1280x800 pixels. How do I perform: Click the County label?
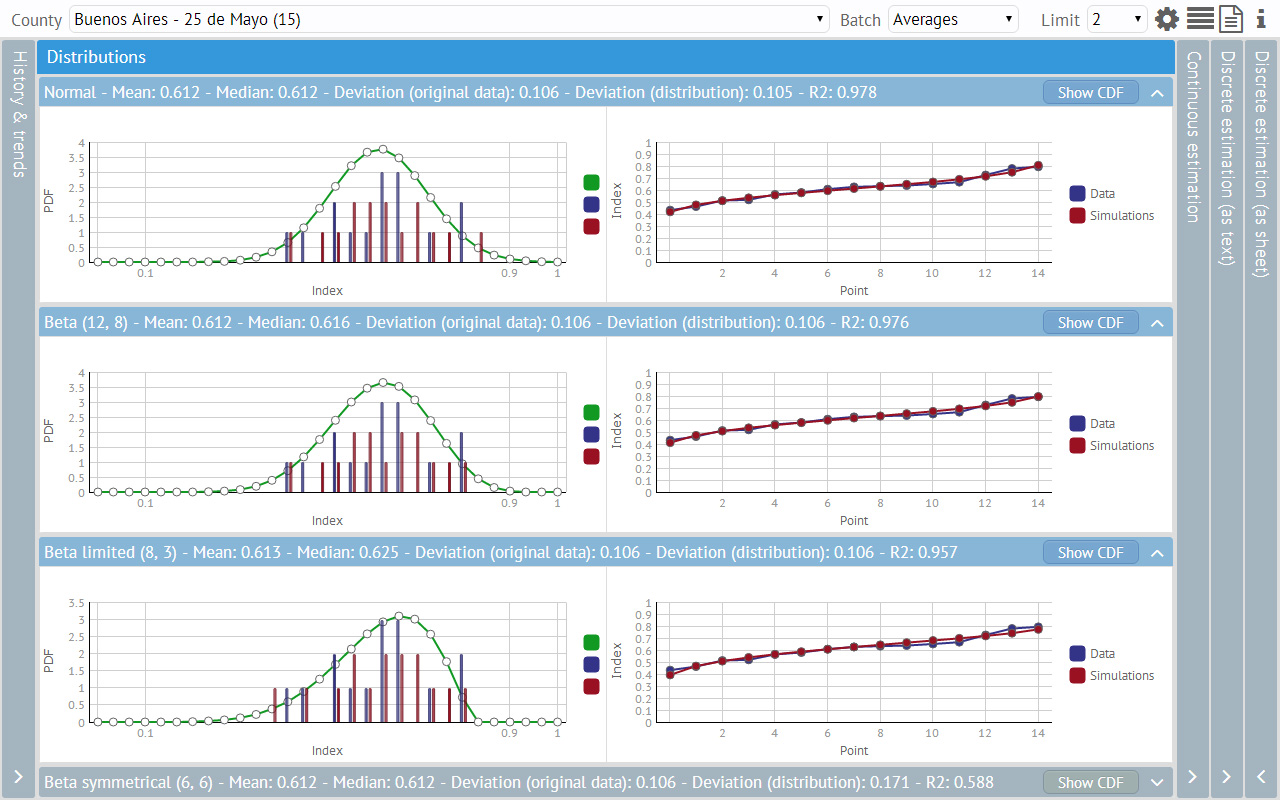pos(36,19)
